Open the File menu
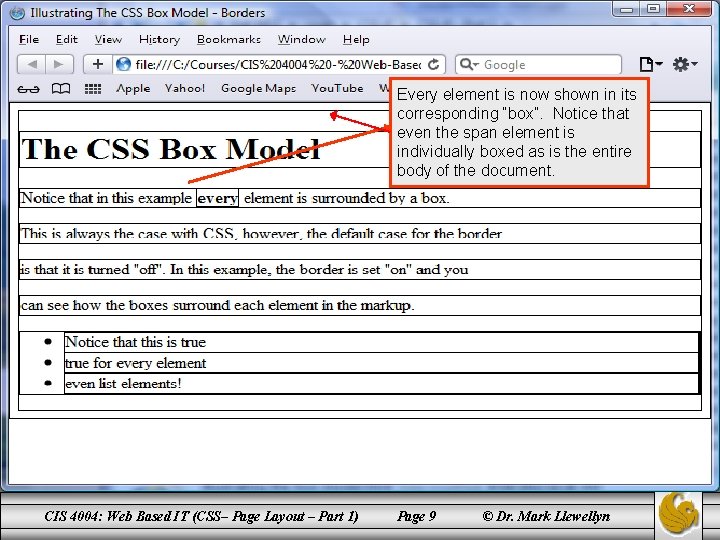 coord(29,39)
